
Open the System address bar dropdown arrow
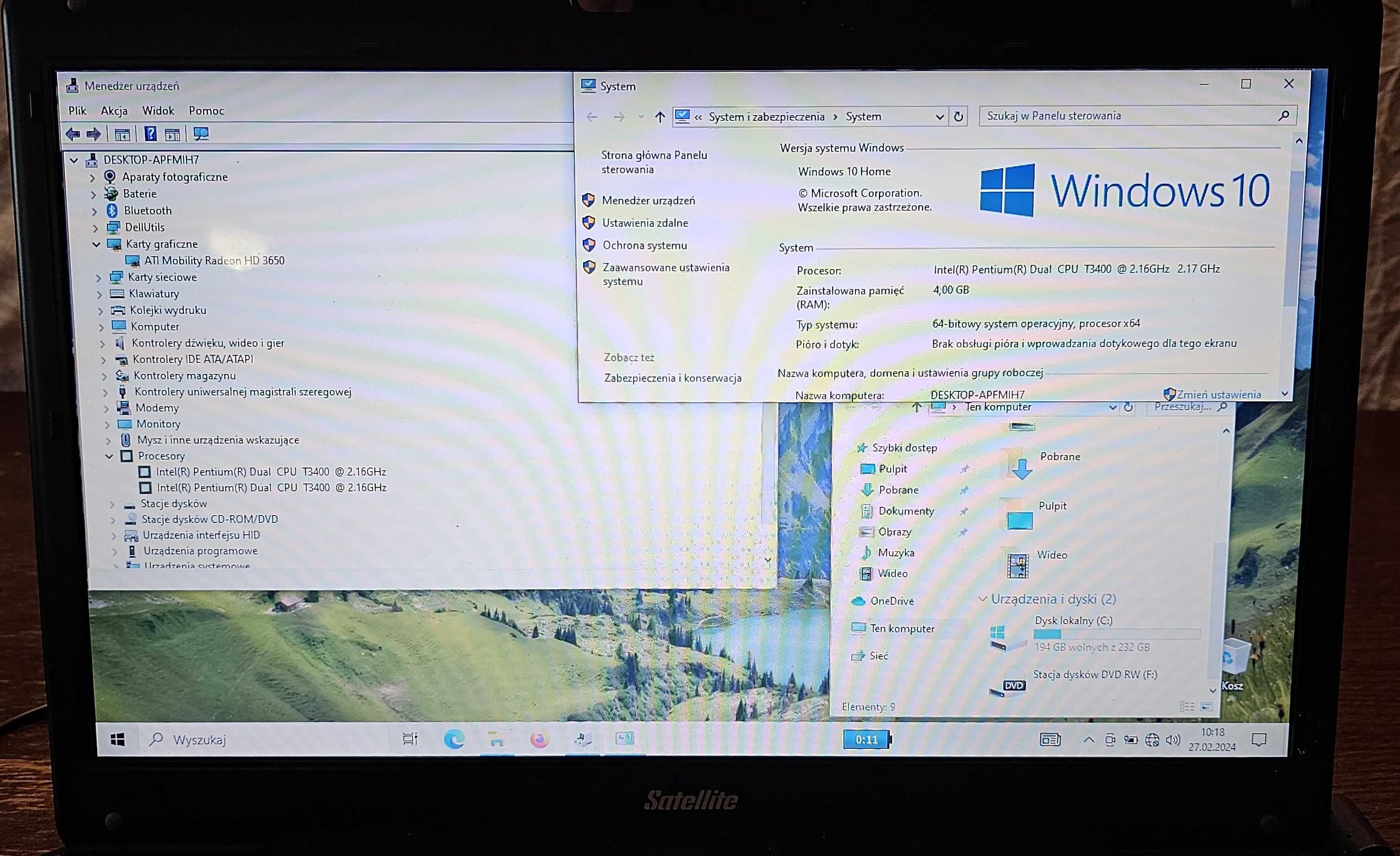click(x=940, y=117)
